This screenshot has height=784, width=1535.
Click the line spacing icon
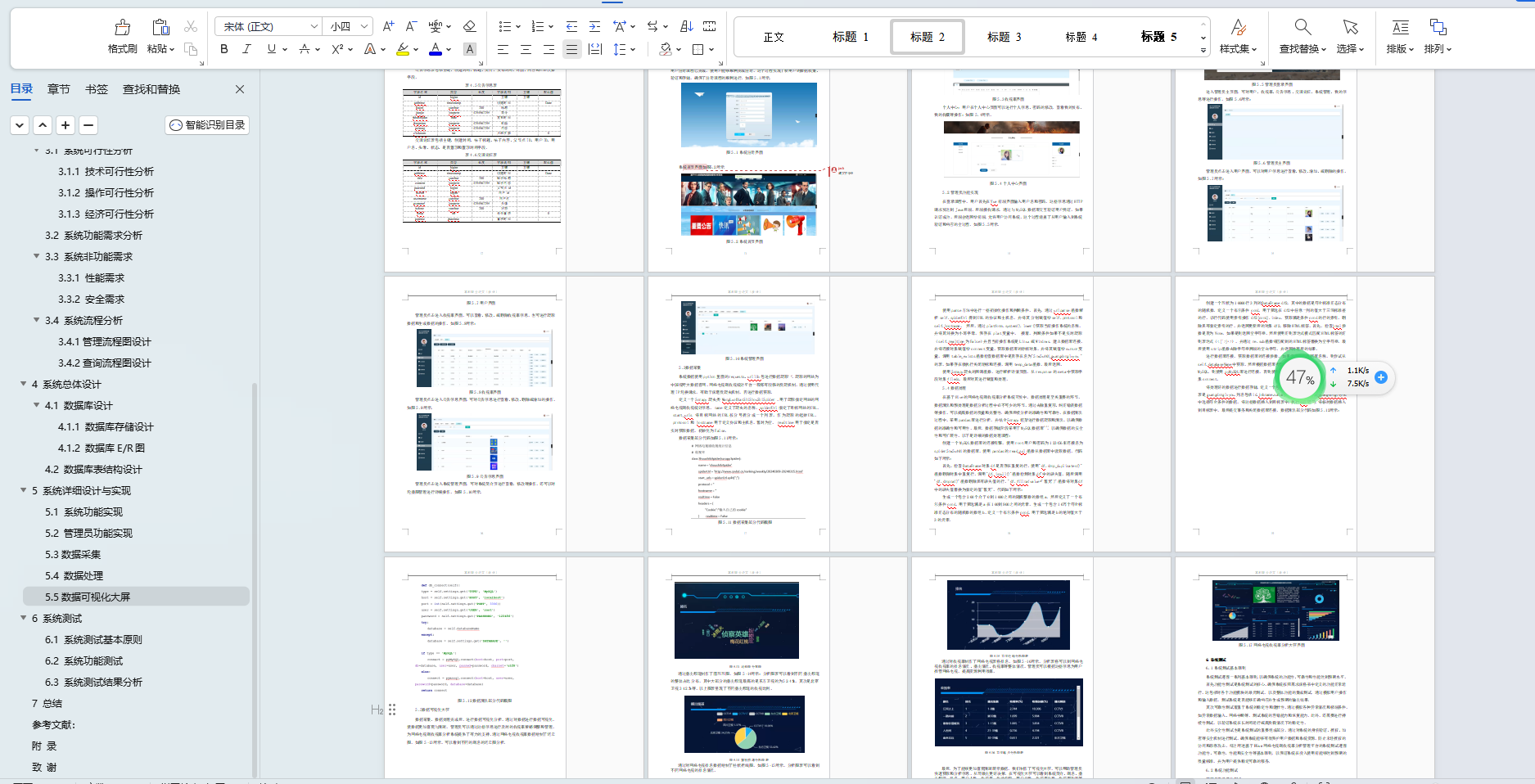(x=620, y=49)
